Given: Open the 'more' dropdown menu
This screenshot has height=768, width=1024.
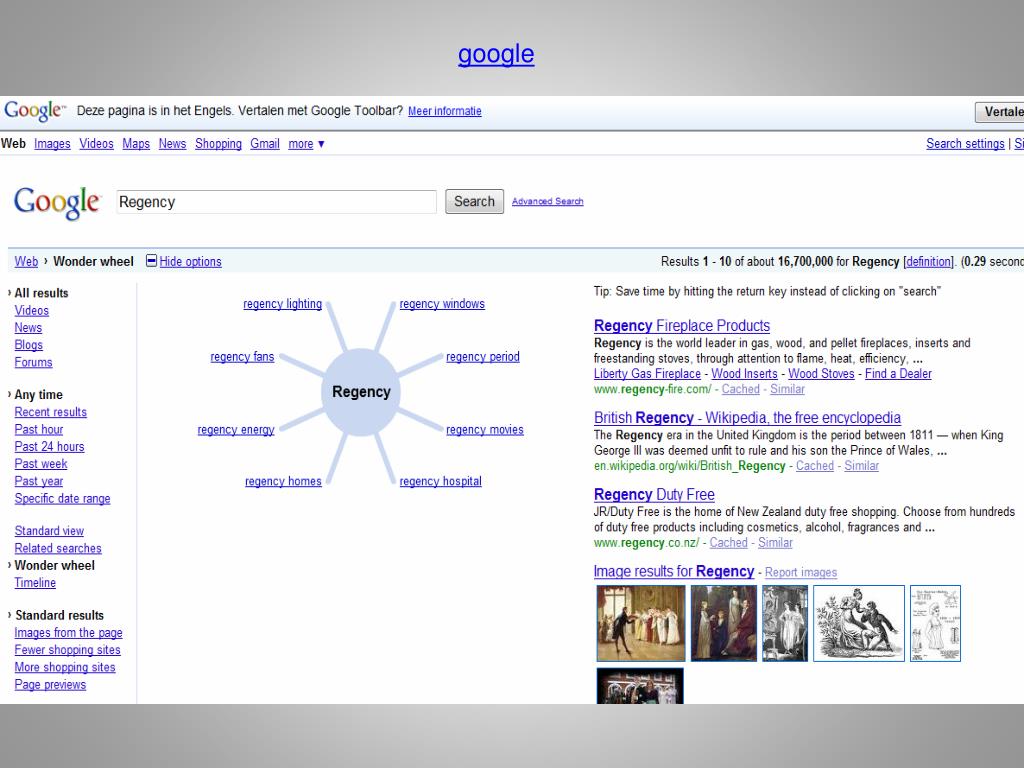Looking at the screenshot, I should click(x=306, y=144).
